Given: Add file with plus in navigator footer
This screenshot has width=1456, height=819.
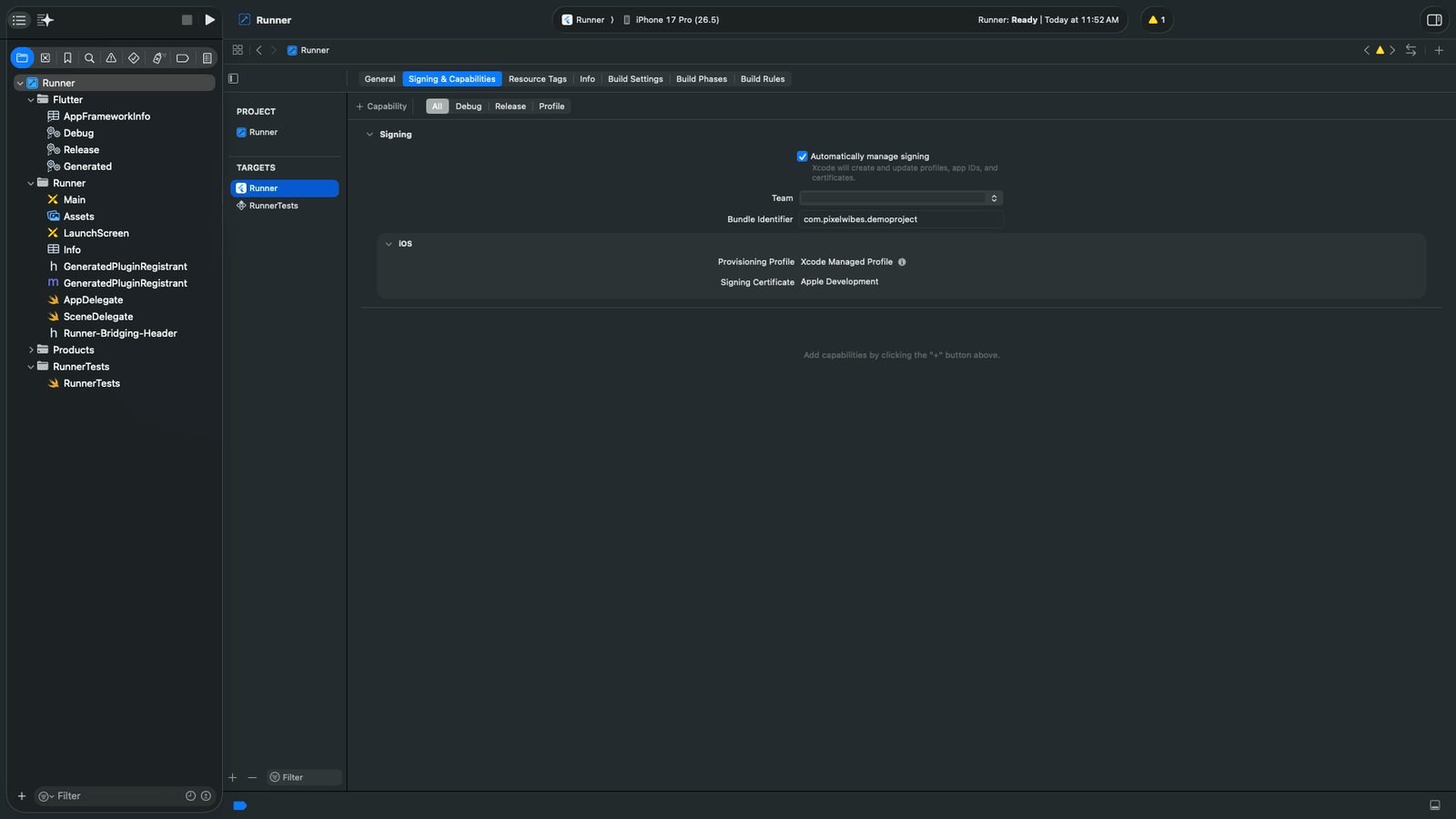Looking at the screenshot, I should click(x=22, y=796).
